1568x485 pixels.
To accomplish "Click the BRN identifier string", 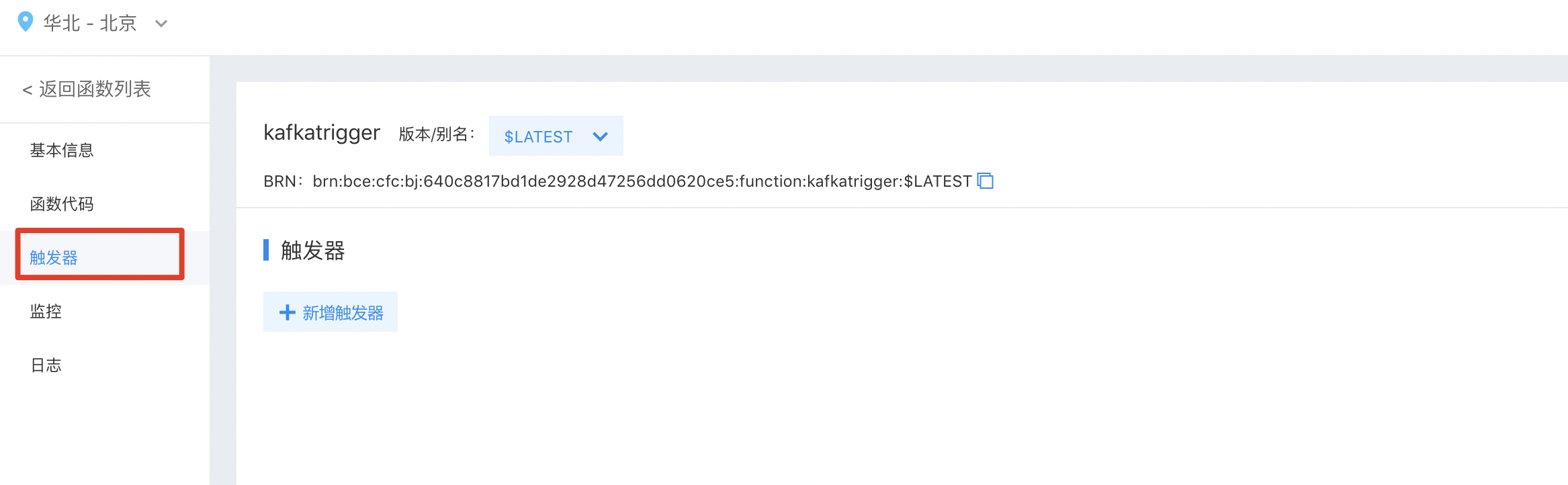I will pos(642,181).
